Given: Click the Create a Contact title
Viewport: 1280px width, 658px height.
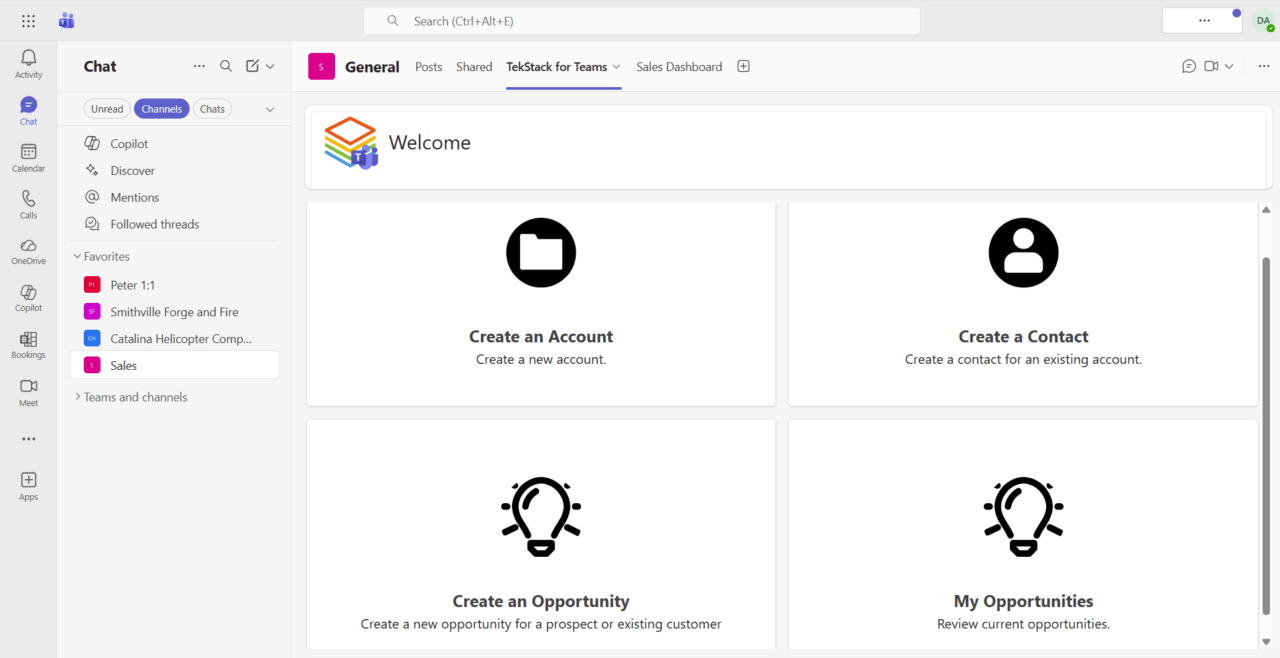Looking at the screenshot, I should [1023, 337].
